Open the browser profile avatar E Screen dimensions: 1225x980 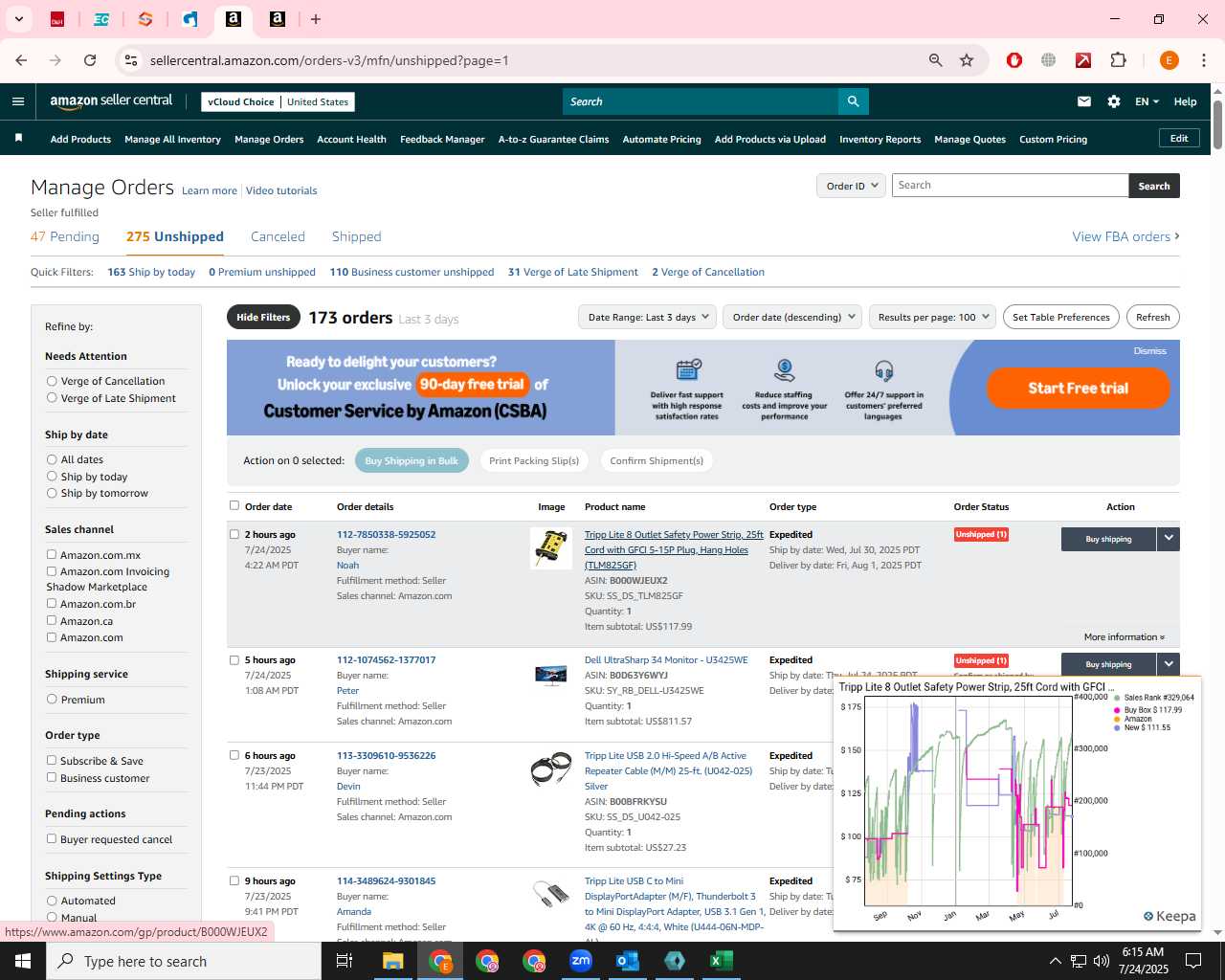(x=1169, y=60)
